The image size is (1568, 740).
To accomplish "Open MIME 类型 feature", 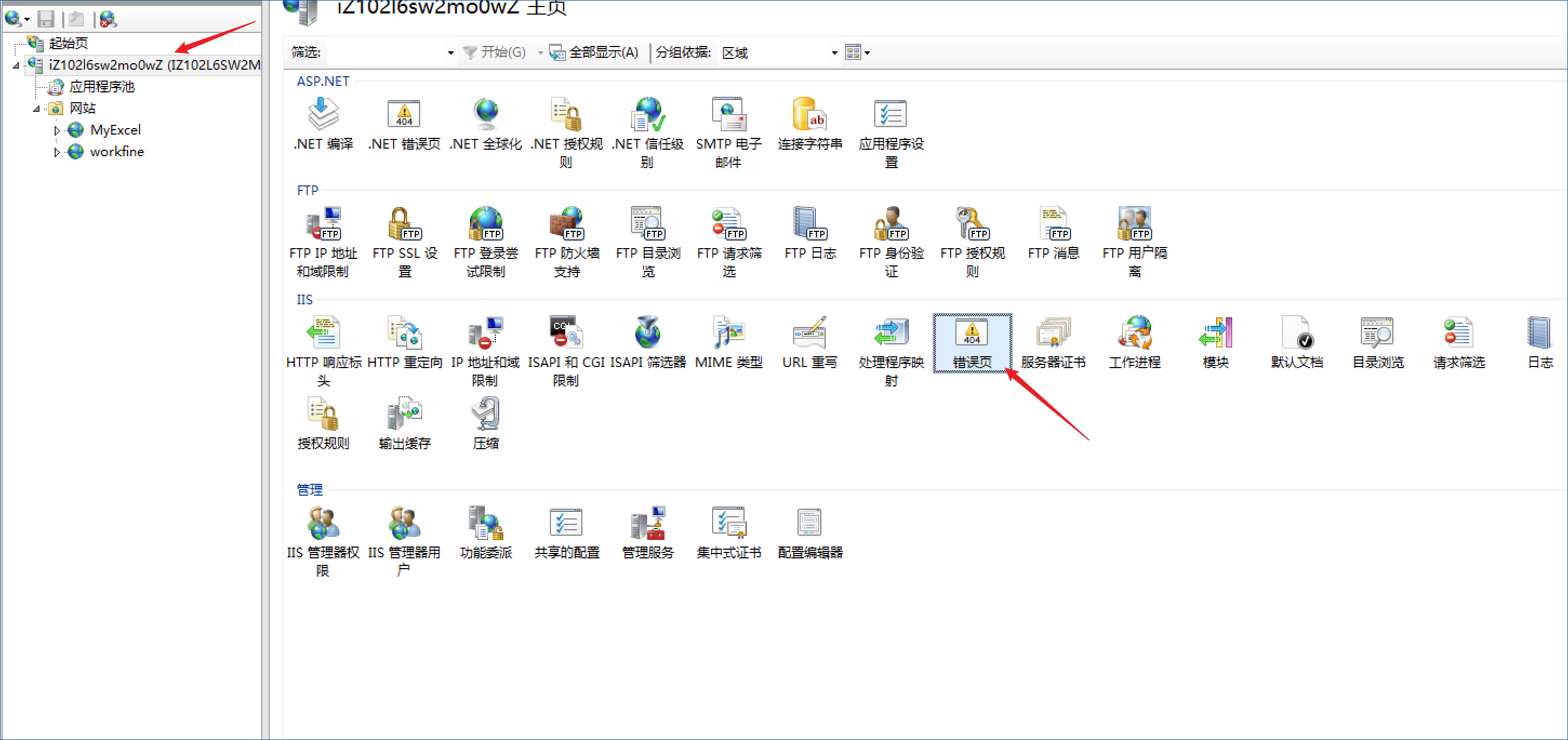I will pyautogui.click(x=729, y=342).
